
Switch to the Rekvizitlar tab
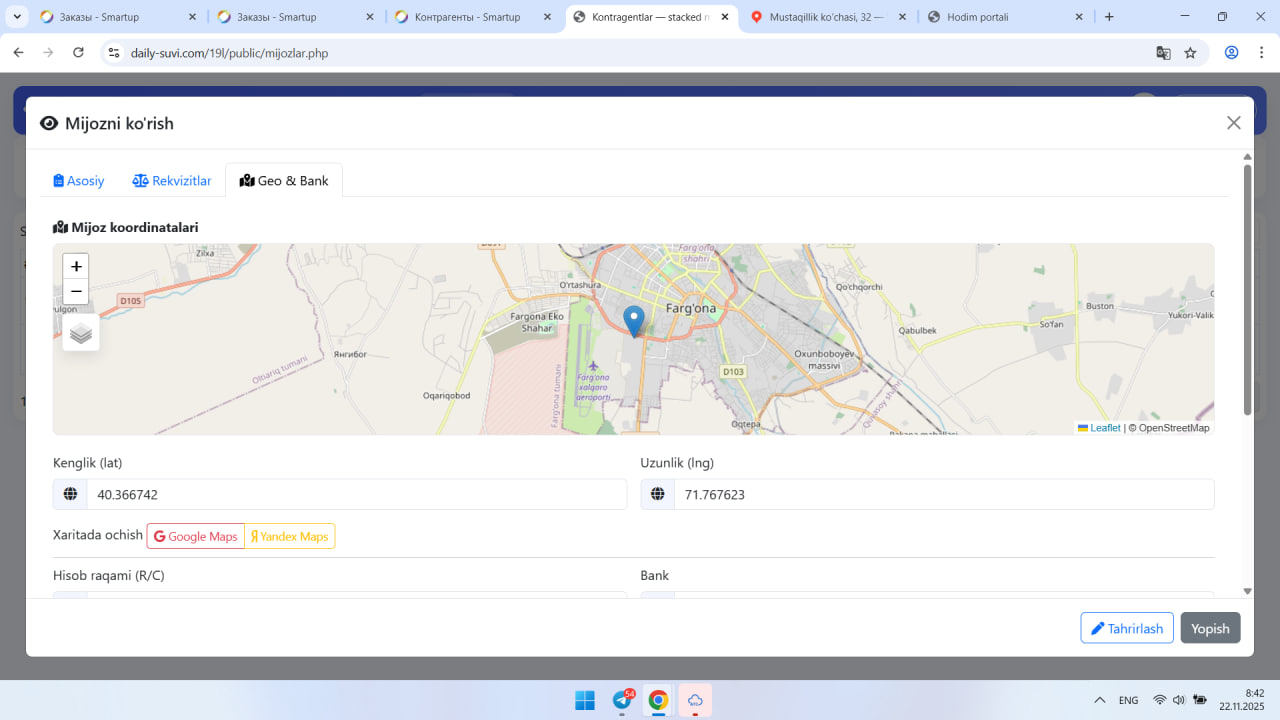[172, 181]
